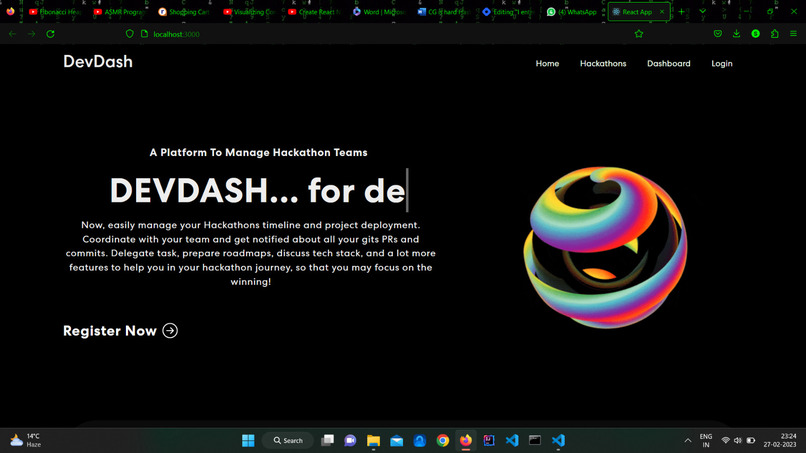Open the Windows Start menu

(248, 440)
